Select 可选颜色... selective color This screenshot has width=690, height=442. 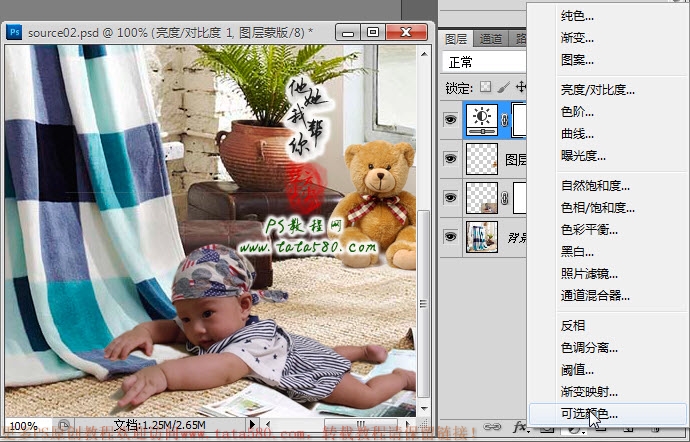tap(608, 414)
